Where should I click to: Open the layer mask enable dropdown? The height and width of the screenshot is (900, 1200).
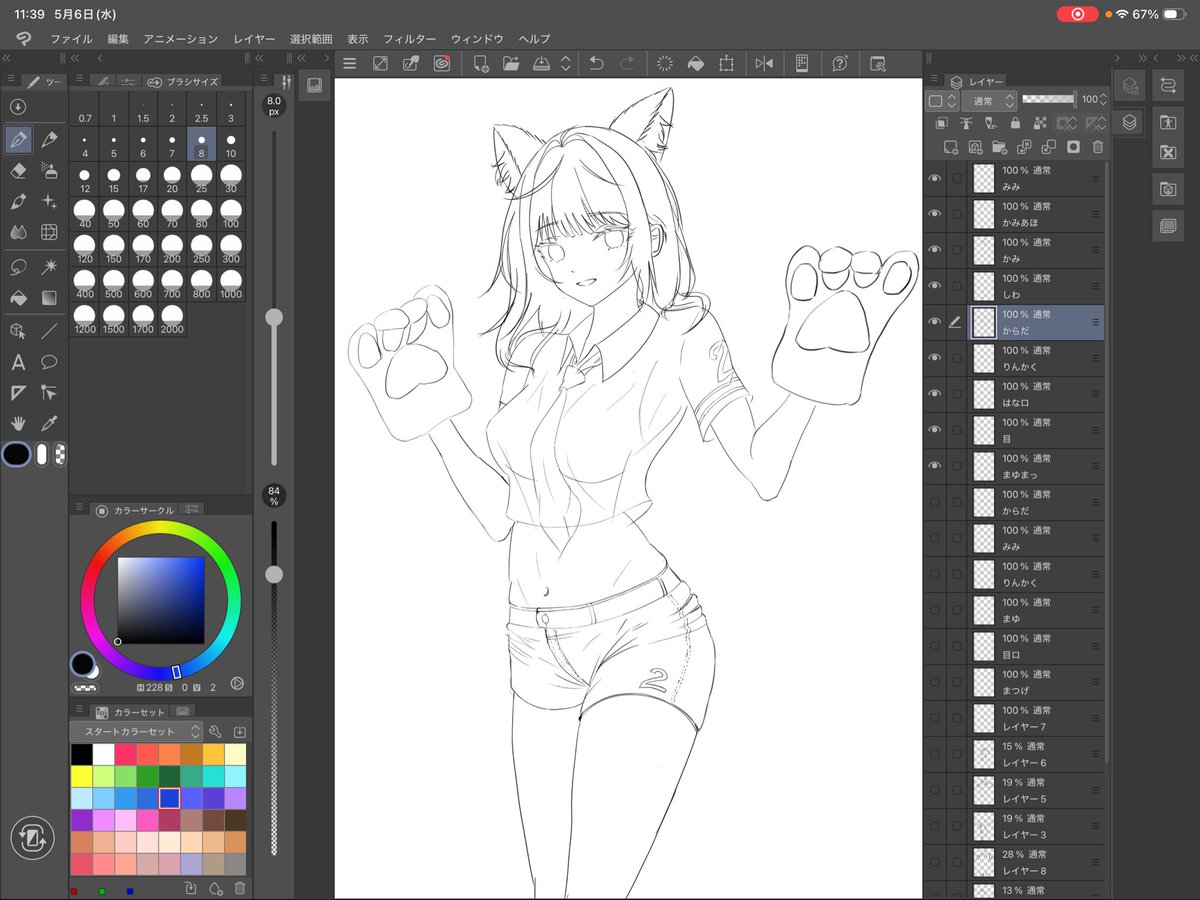click(x=1067, y=124)
